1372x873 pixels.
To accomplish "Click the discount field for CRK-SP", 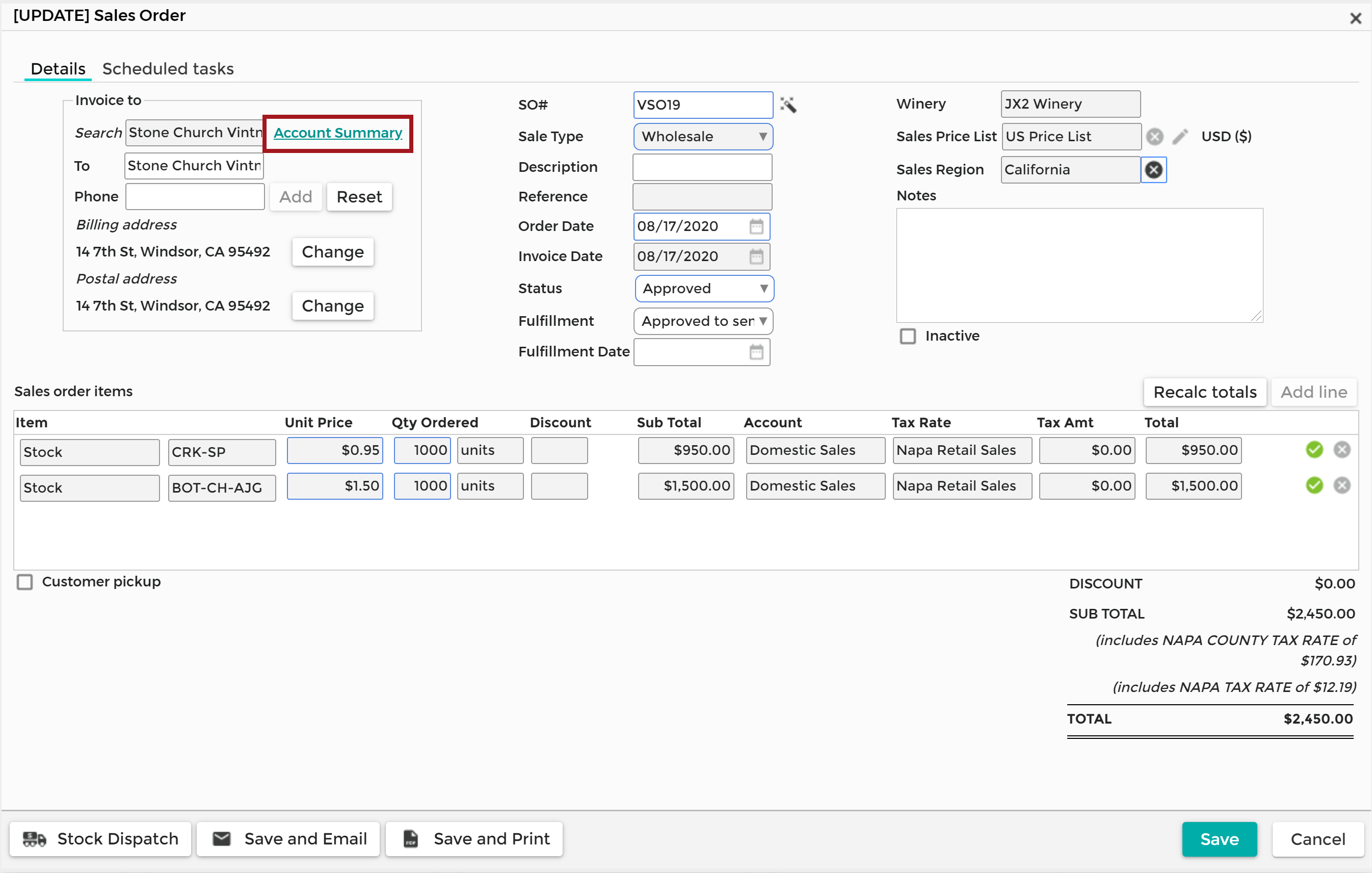I will point(560,450).
